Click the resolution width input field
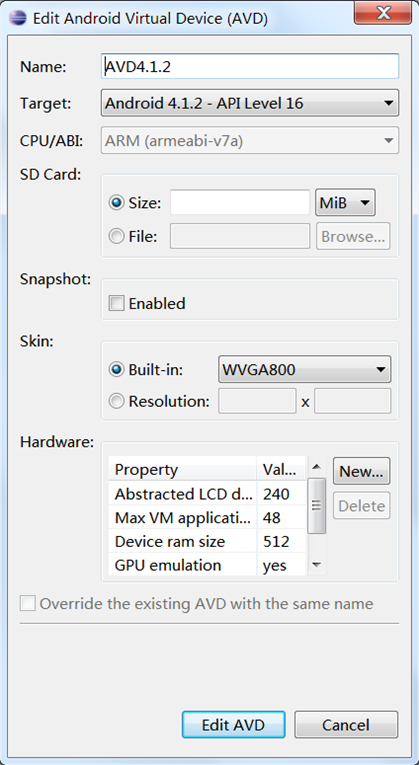Screen dimensions: 419x765 [x=257, y=401]
